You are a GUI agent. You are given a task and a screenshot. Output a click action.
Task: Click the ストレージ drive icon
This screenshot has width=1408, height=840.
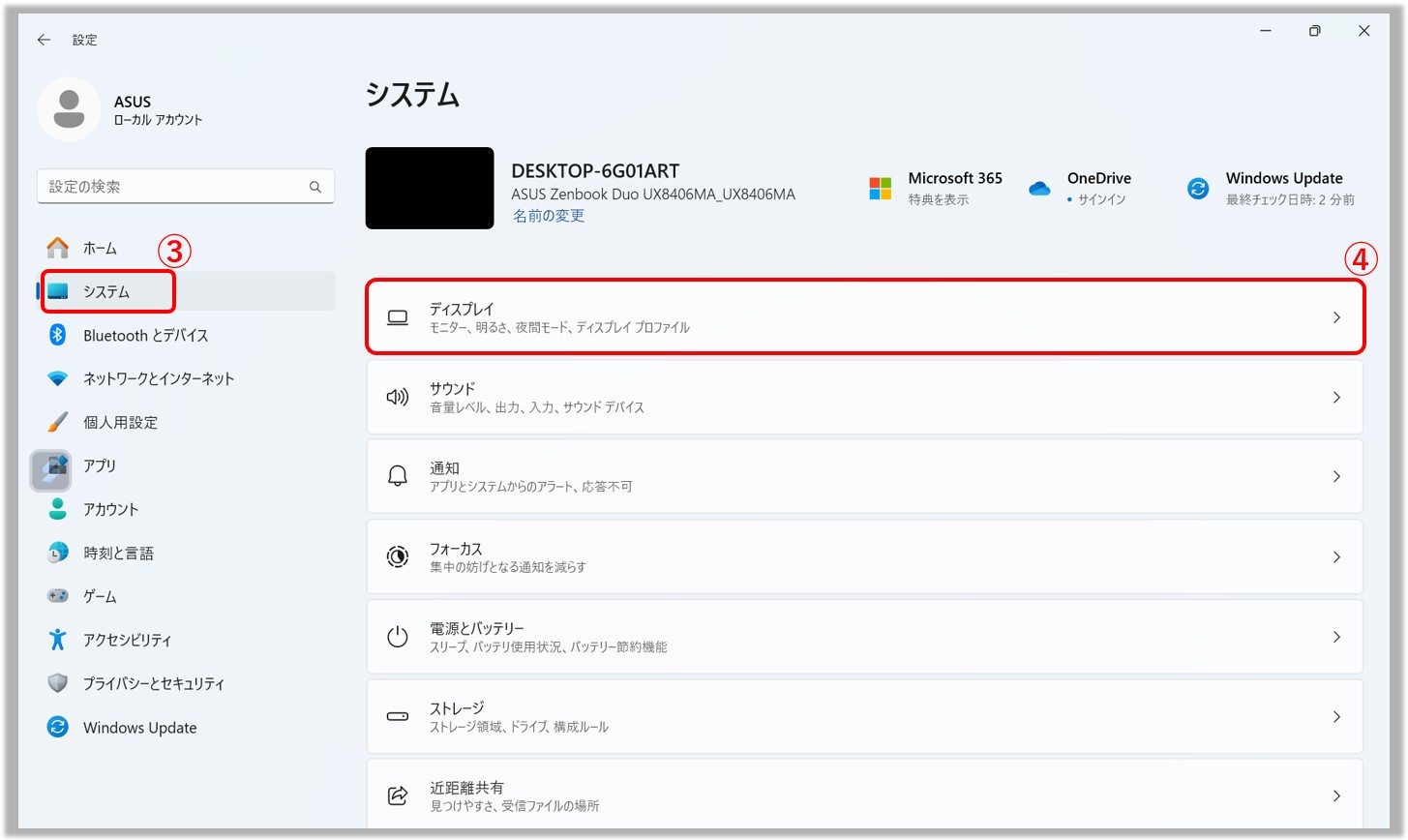pos(398,716)
